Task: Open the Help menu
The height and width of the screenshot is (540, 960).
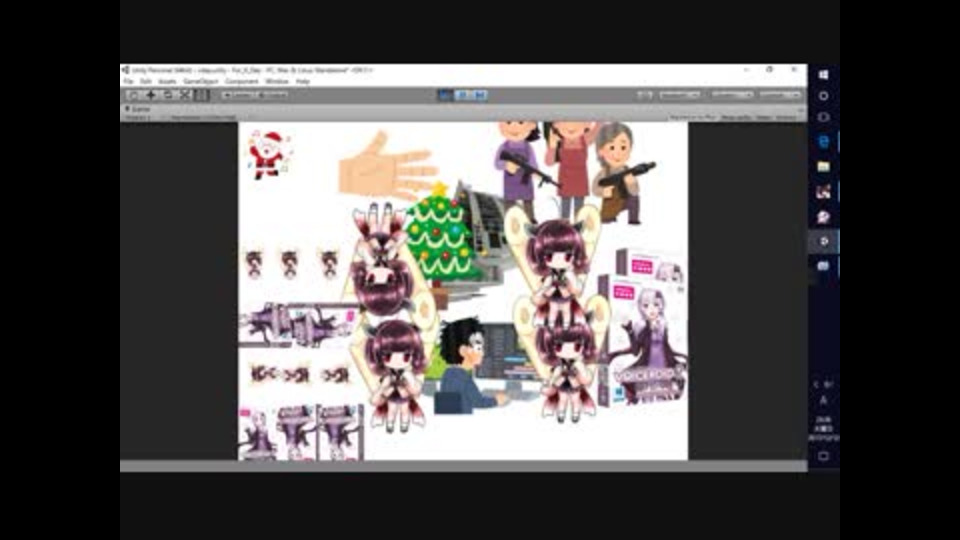Action: [302, 81]
